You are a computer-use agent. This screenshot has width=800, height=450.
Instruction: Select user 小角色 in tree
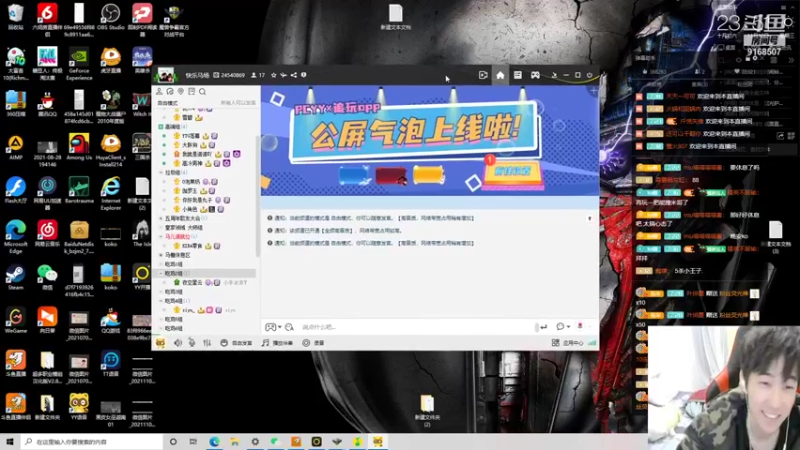click(189, 209)
